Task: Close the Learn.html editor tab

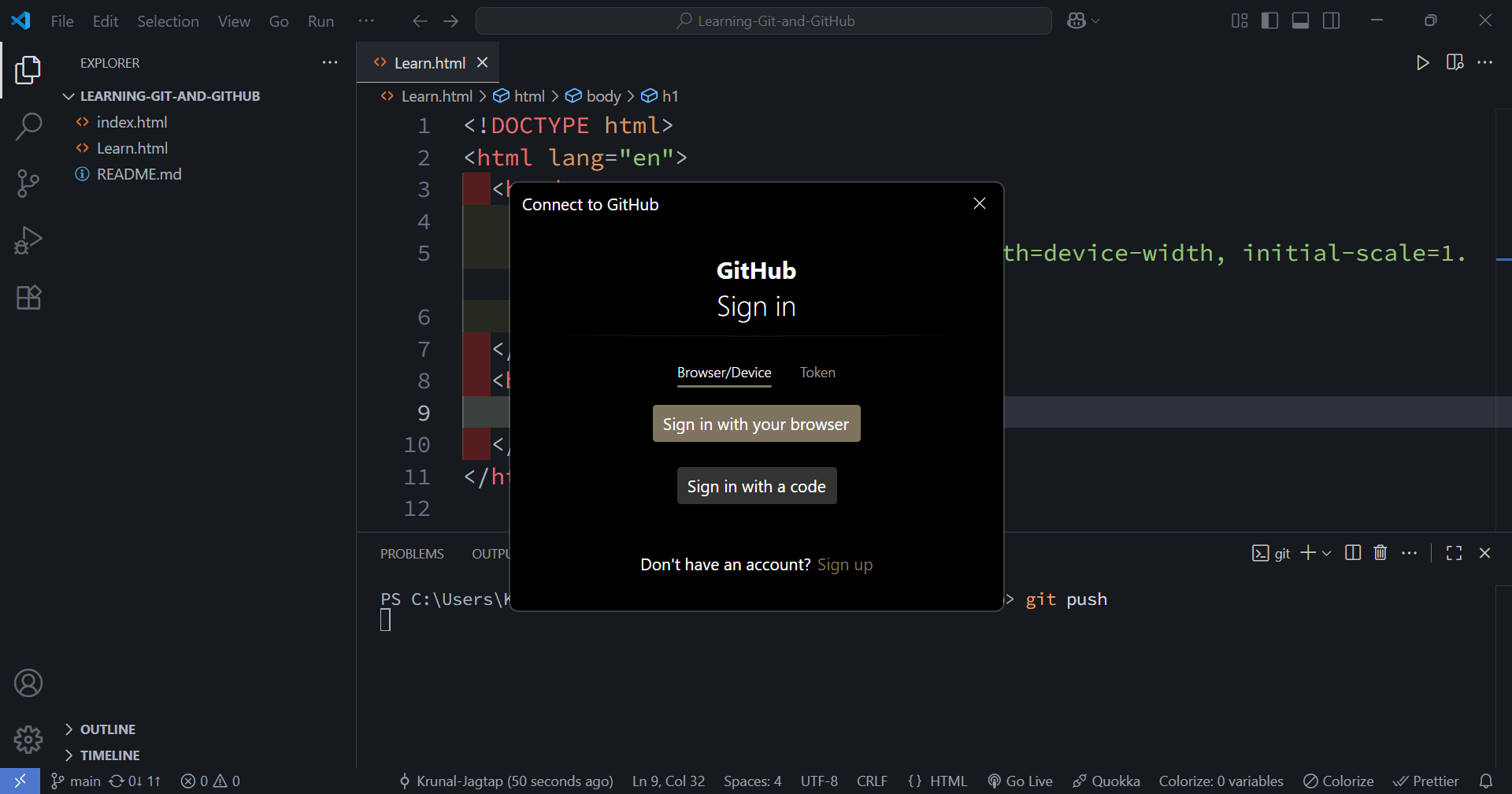Action: [x=483, y=62]
